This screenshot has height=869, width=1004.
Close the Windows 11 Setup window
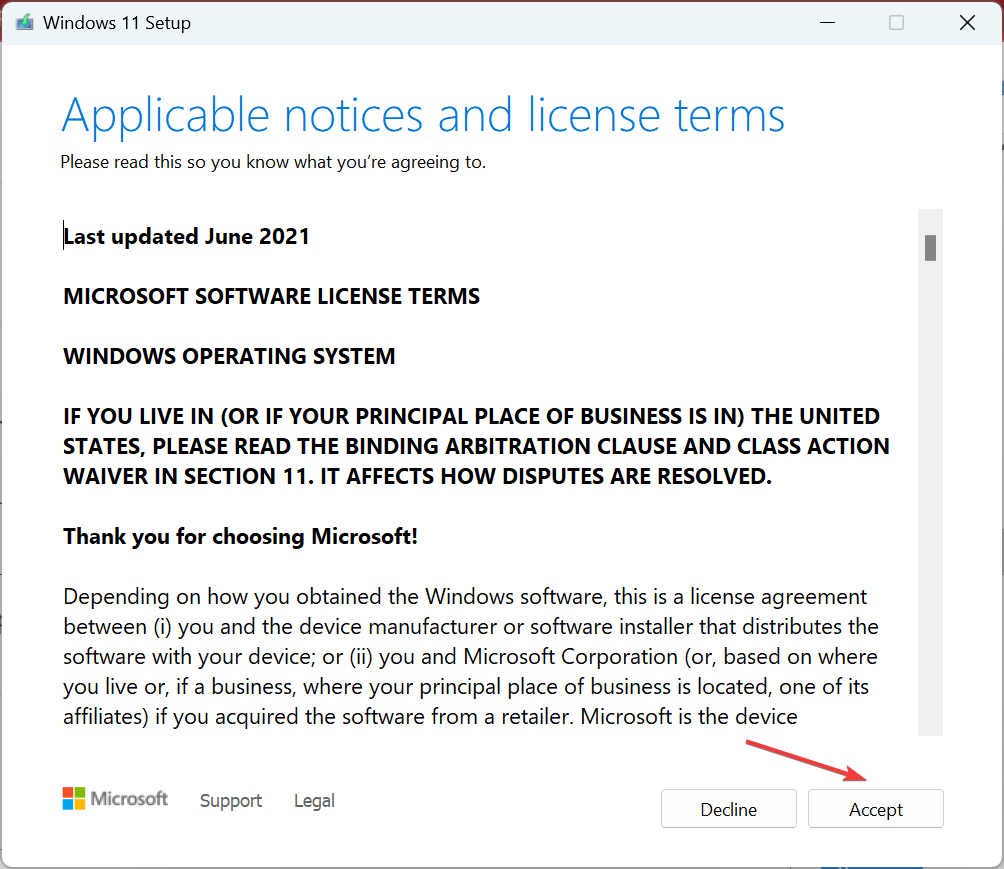[x=967, y=22]
